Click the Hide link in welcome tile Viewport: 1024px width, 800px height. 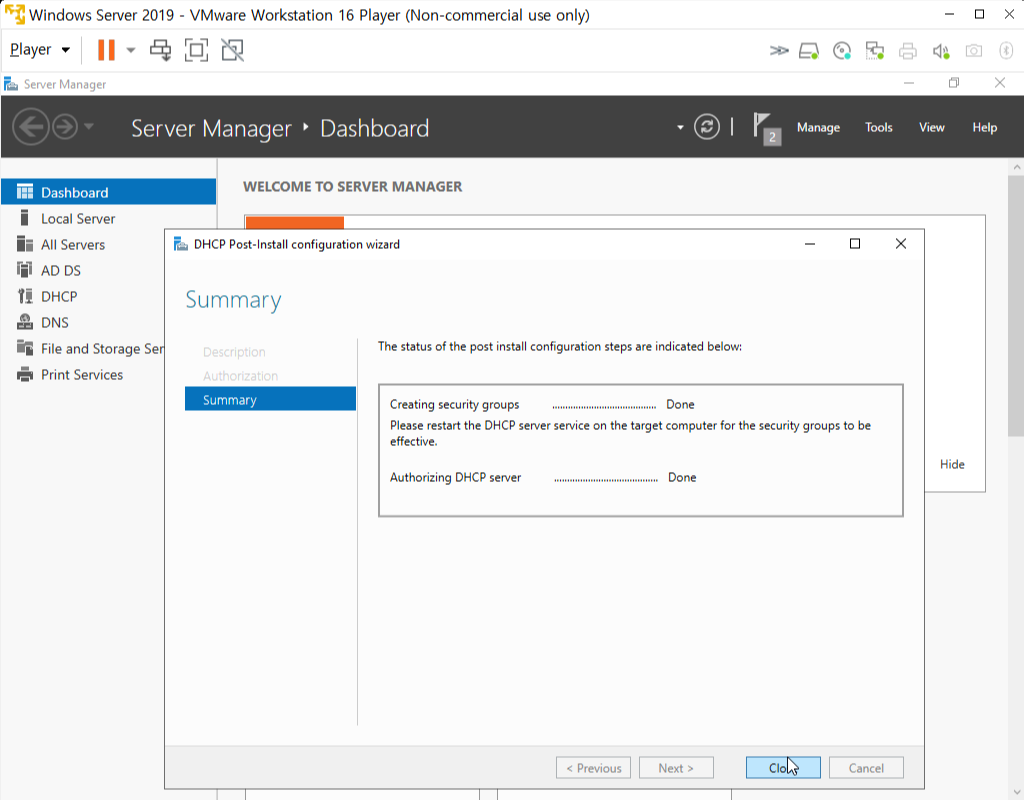coord(952,464)
